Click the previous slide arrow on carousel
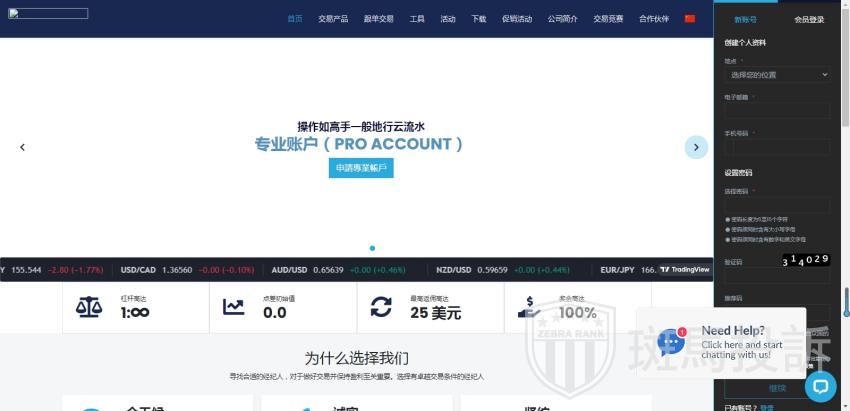Screen dimensions: 850x411 click(22, 147)
